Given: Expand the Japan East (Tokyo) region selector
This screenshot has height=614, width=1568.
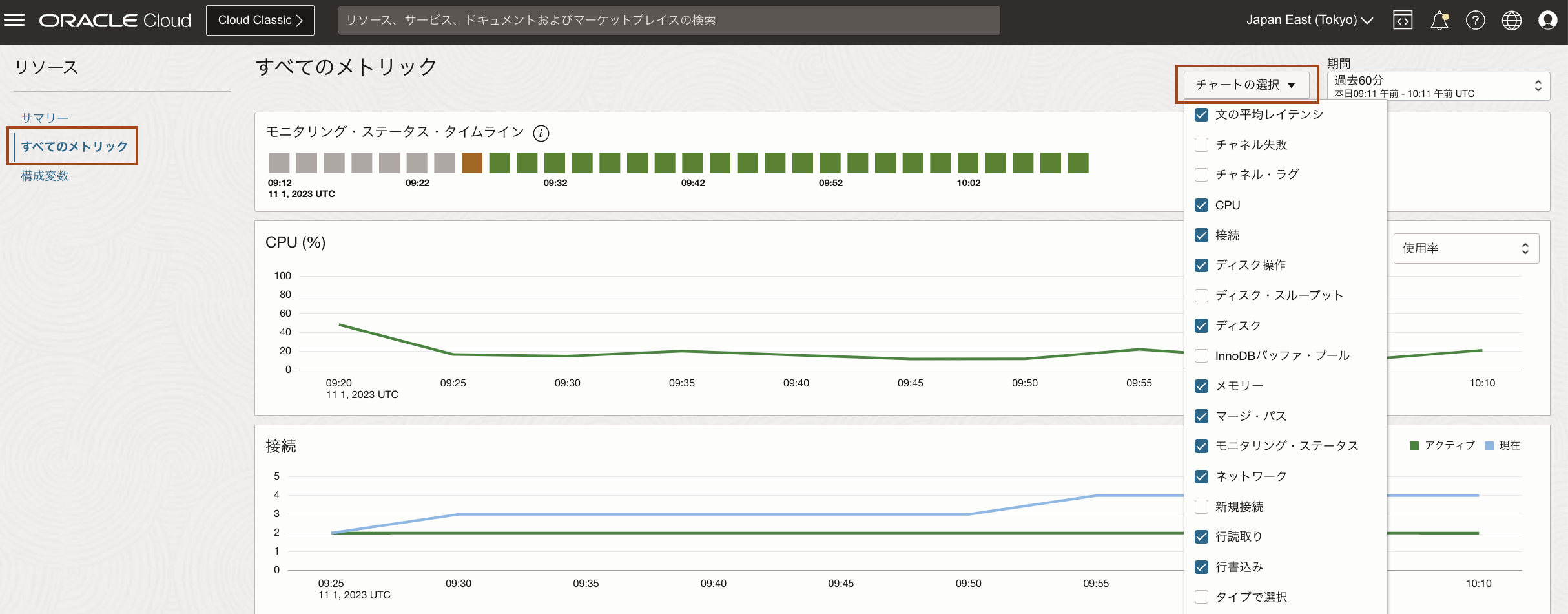Looking at the screenshot, I should (x=1309, y=20).
